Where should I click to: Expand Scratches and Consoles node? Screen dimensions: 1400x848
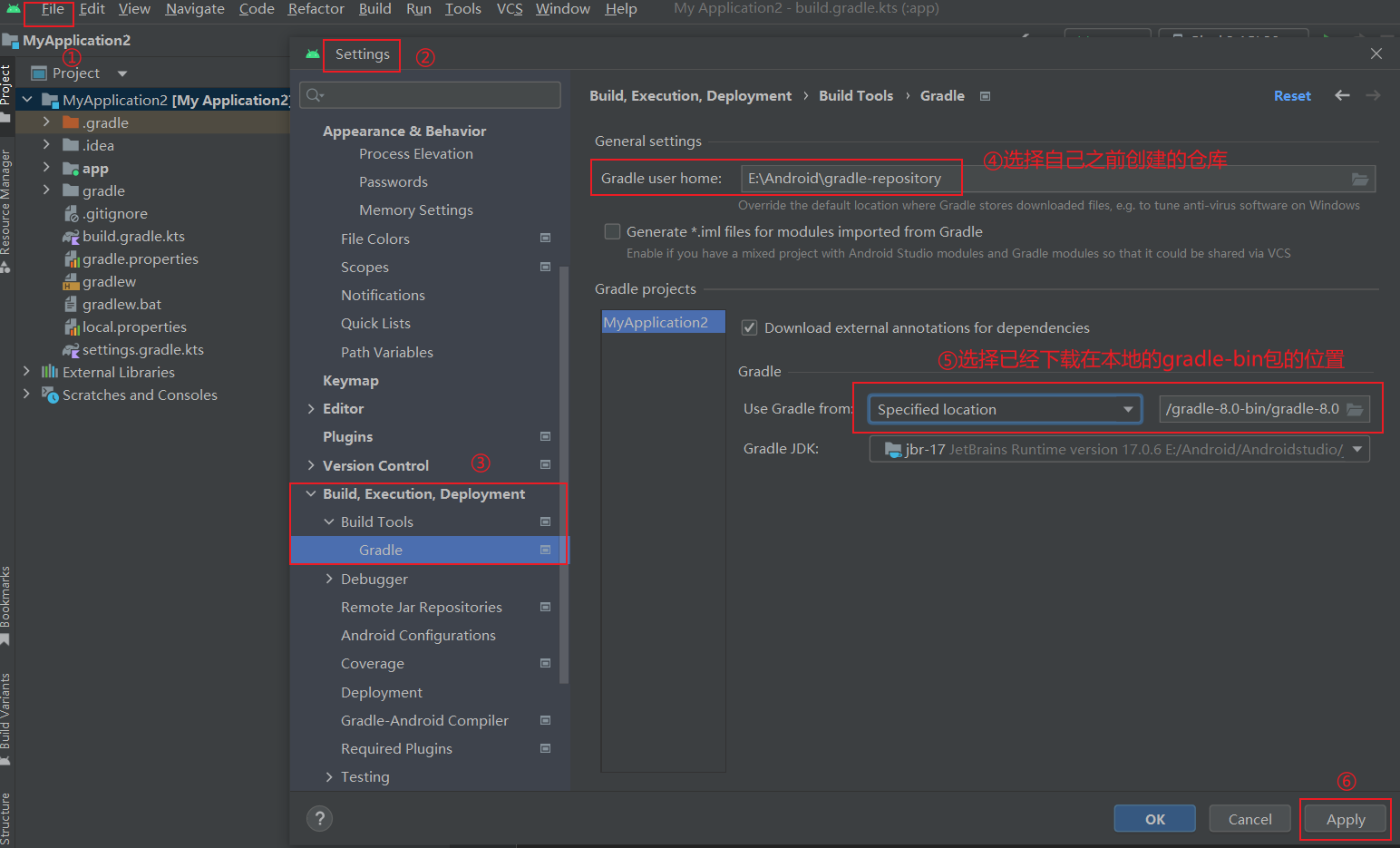point(26,395)
